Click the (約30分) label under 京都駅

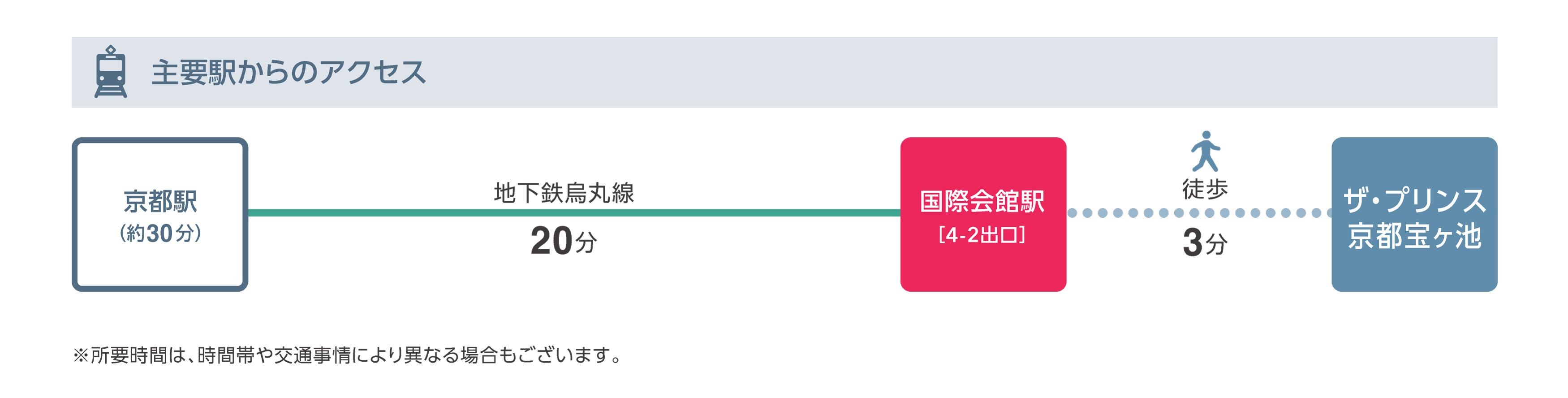pyautogui.click(x=160, y=233)
